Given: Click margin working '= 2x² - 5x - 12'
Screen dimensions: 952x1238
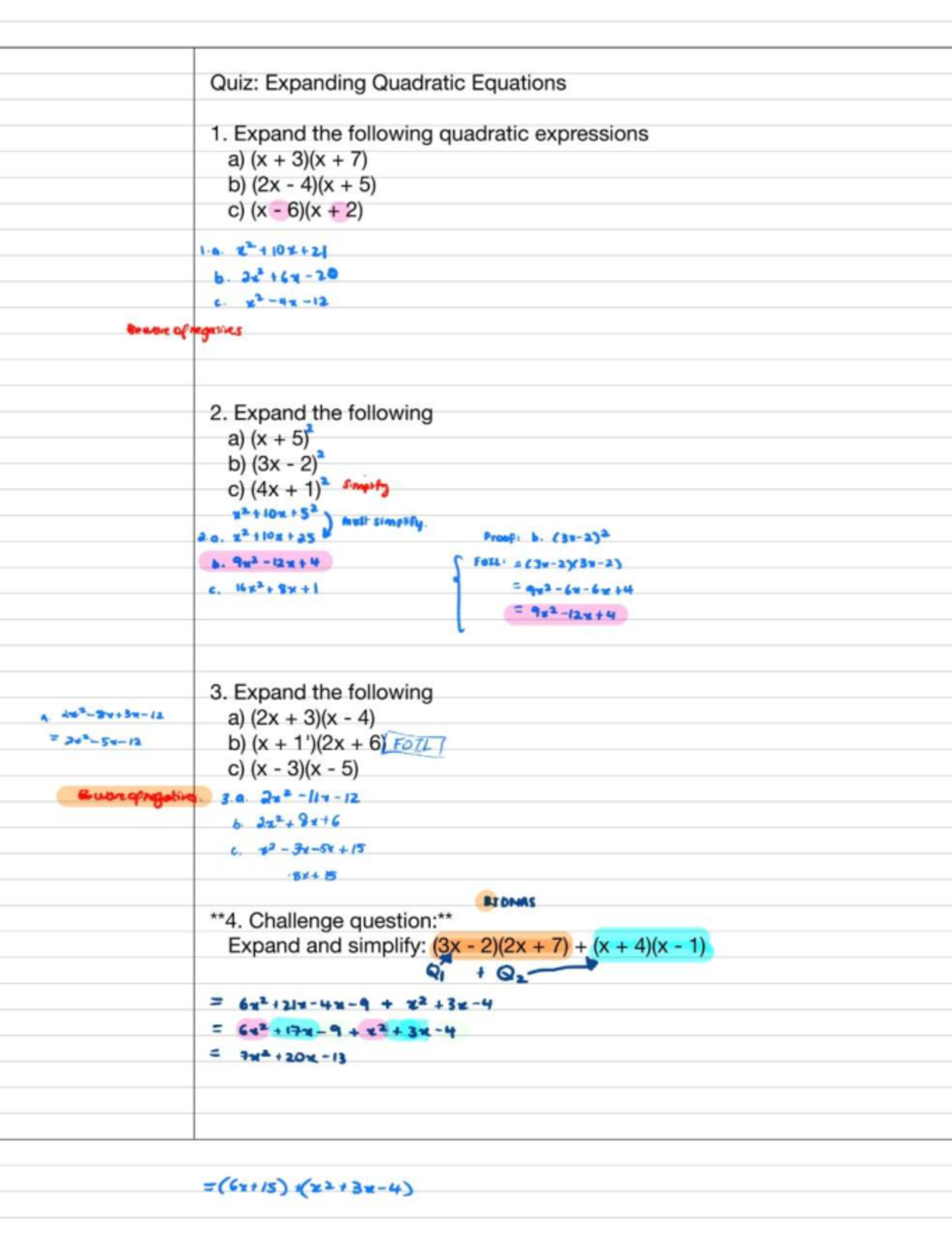Looking at the screenshot, I should coord(95,741).
